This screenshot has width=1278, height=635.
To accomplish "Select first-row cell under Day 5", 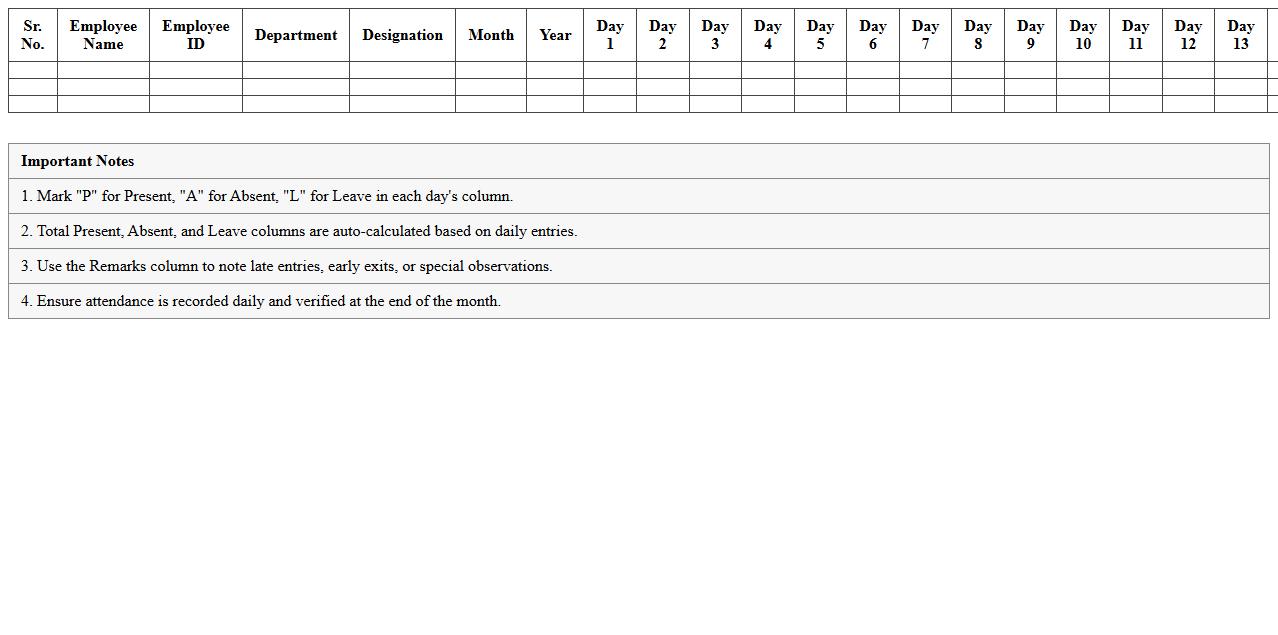I will coord(820,70).
